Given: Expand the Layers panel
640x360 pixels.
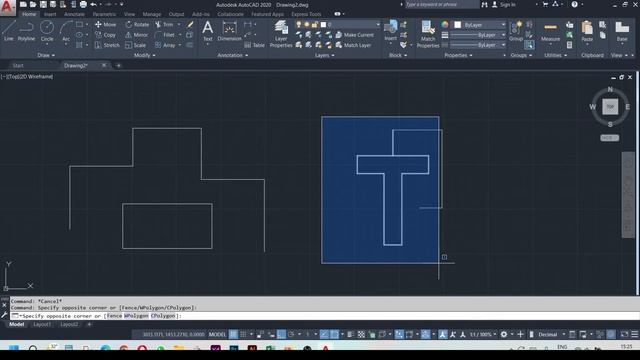Looking at the screenshot, I should click(x=324, y=55).
